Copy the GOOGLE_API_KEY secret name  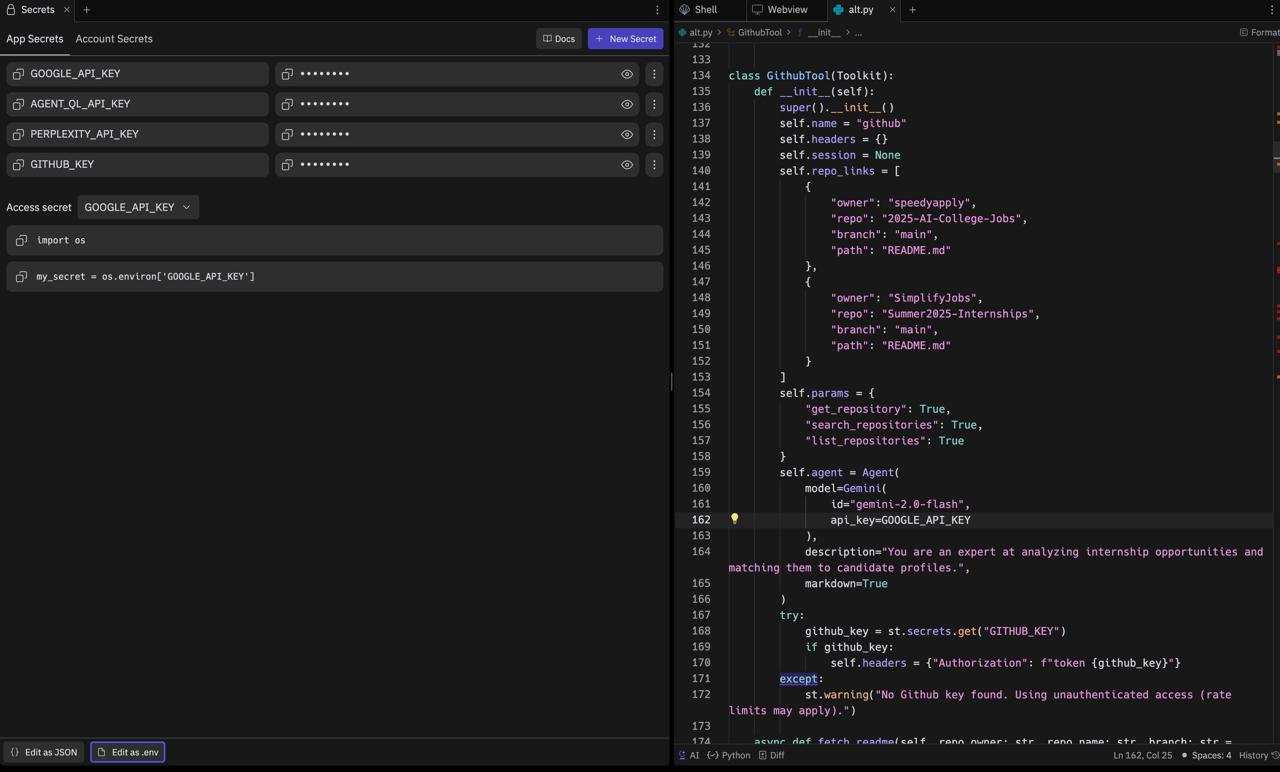(18, 74)
